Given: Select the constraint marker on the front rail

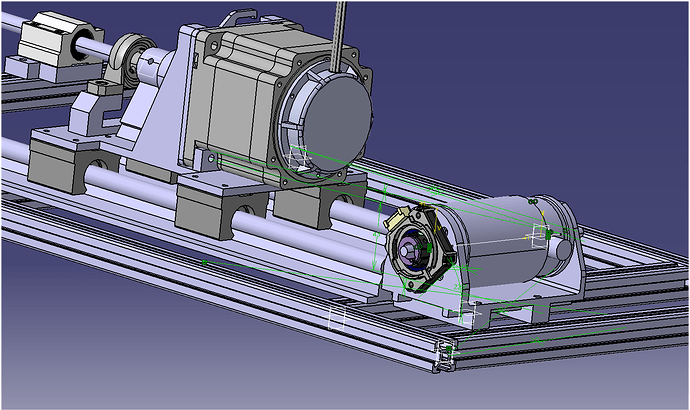Looking at the screenshot, I should 336,318.
